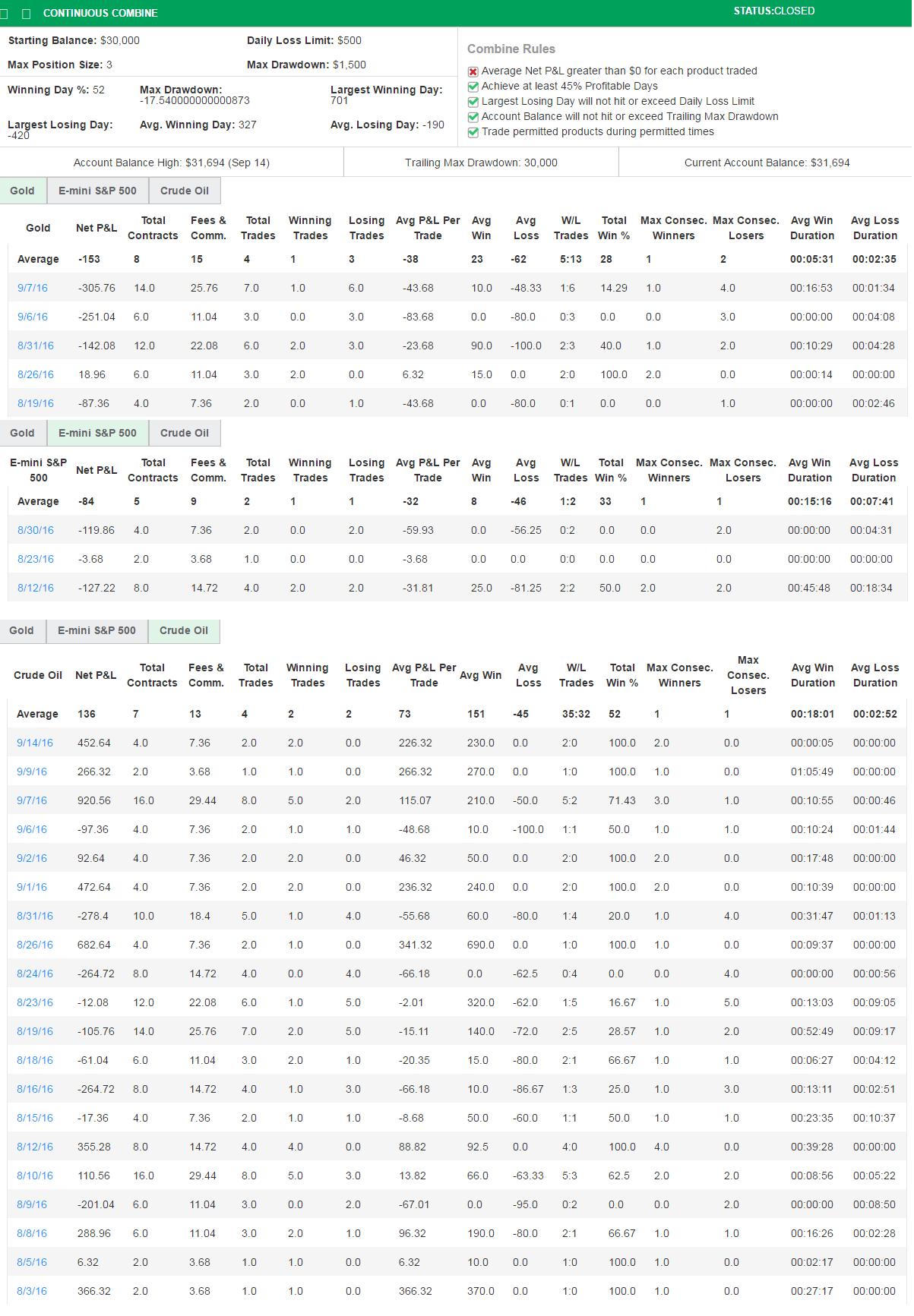This screenshot has height=1316, width=914.
Task: Click the 682.64 Net P&L value
Action: click(94, 945)
